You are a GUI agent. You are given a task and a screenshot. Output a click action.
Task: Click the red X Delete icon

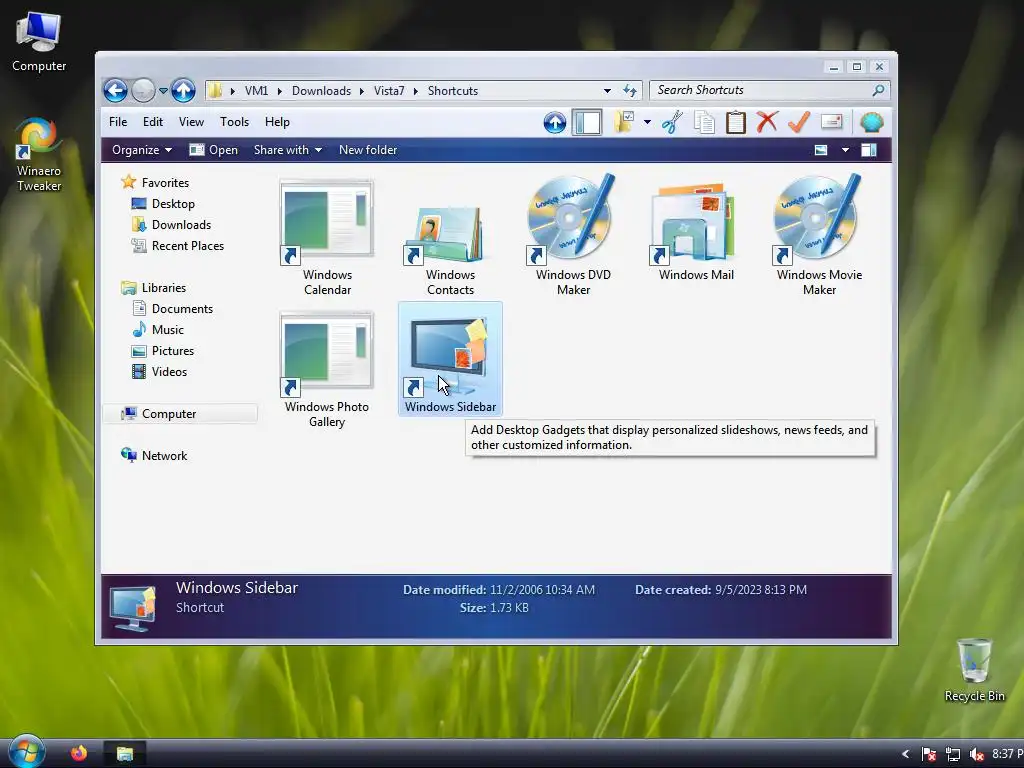[x=767, y=122]
